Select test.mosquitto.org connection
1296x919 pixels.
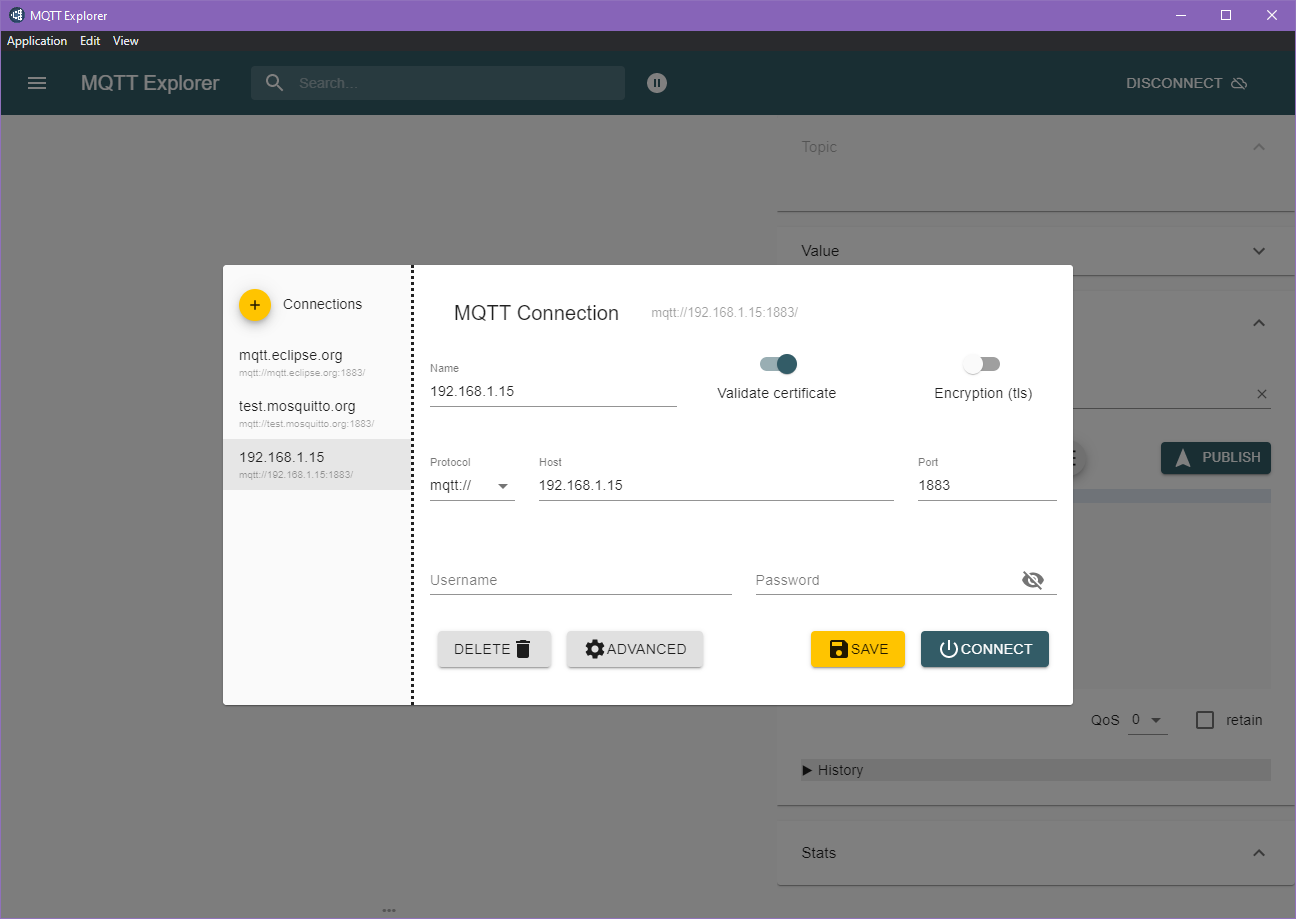317,414
